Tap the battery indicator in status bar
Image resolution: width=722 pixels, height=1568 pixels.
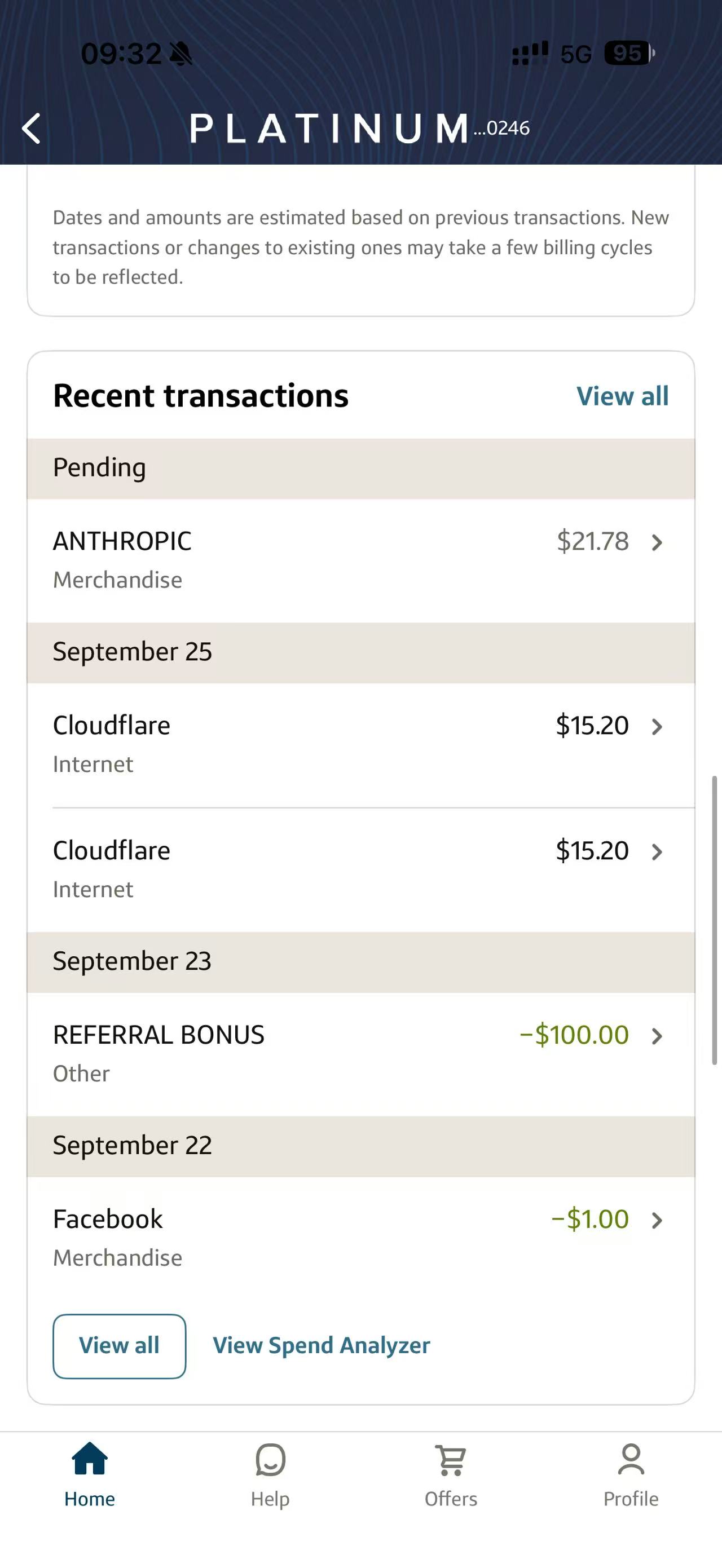click(x=629, y=54)
